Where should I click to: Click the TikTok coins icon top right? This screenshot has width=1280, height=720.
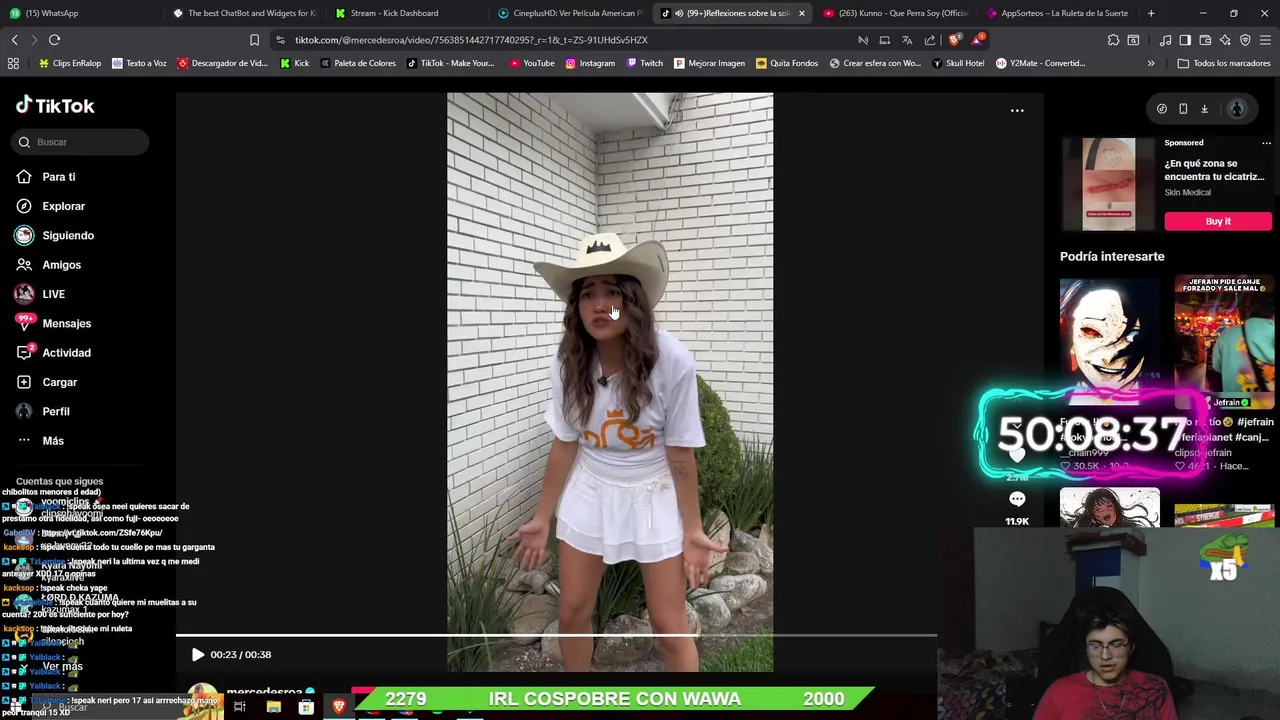(x=1161, y=109)
